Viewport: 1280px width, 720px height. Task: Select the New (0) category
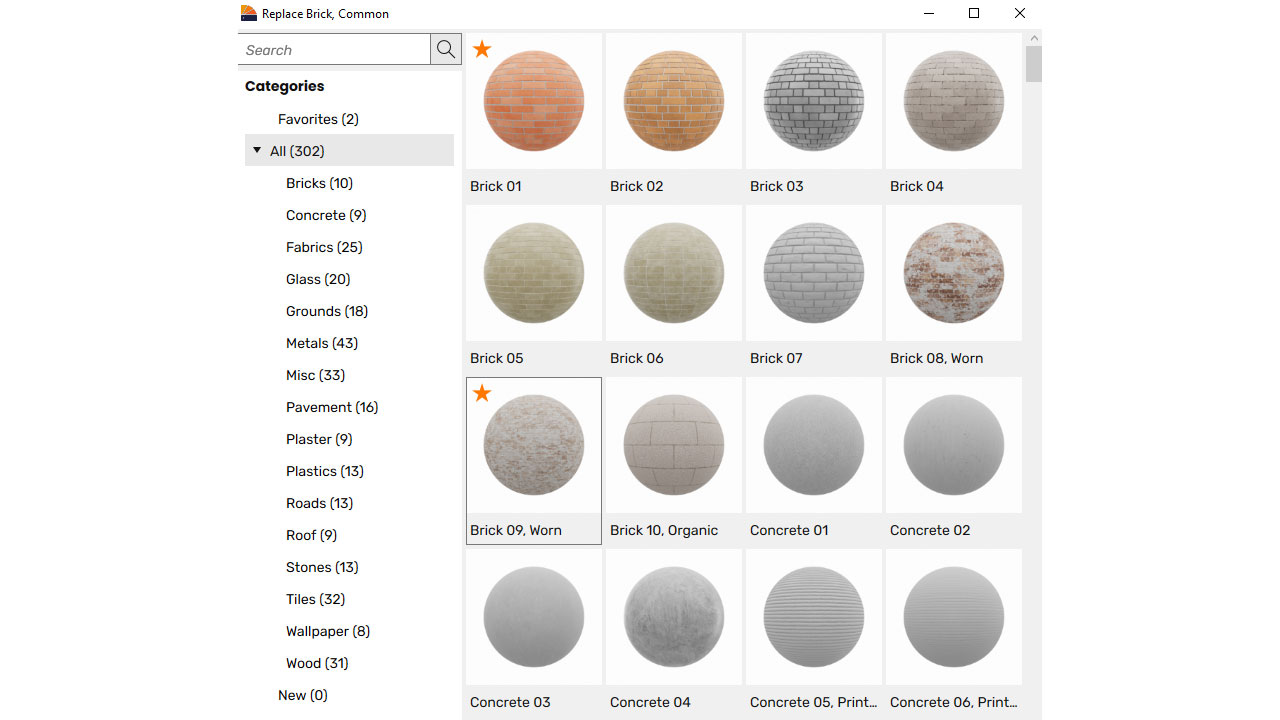[x=303, y=695]
